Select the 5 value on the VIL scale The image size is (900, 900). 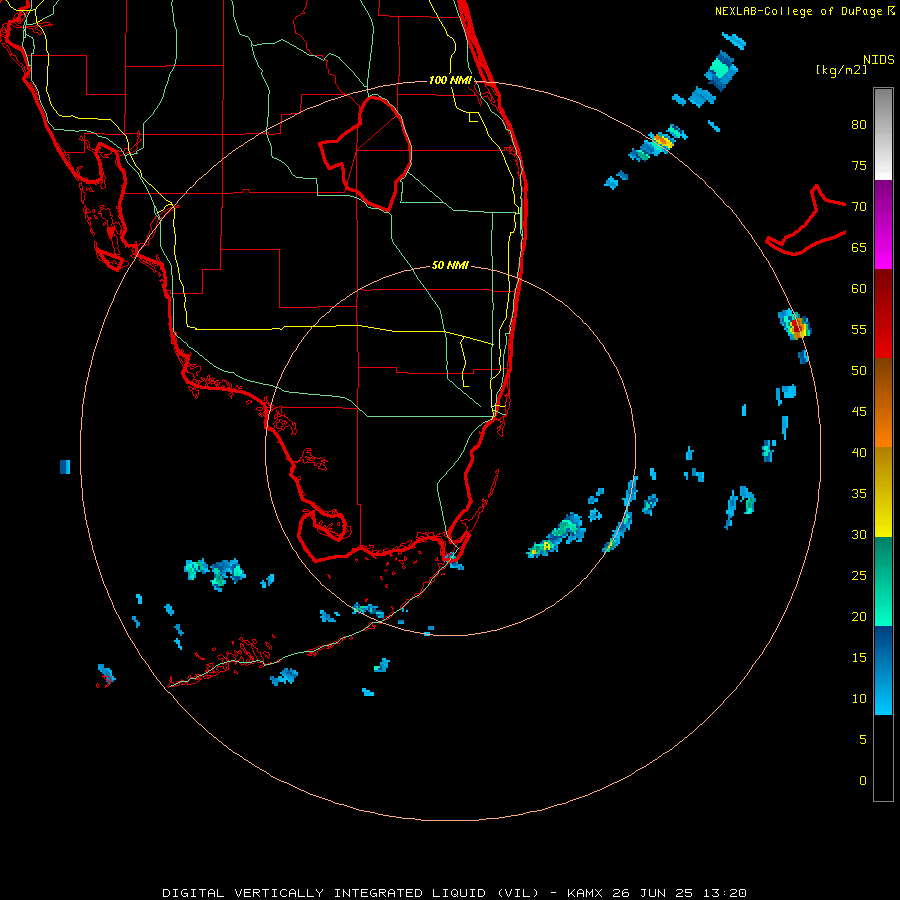(x=863, y=739)
